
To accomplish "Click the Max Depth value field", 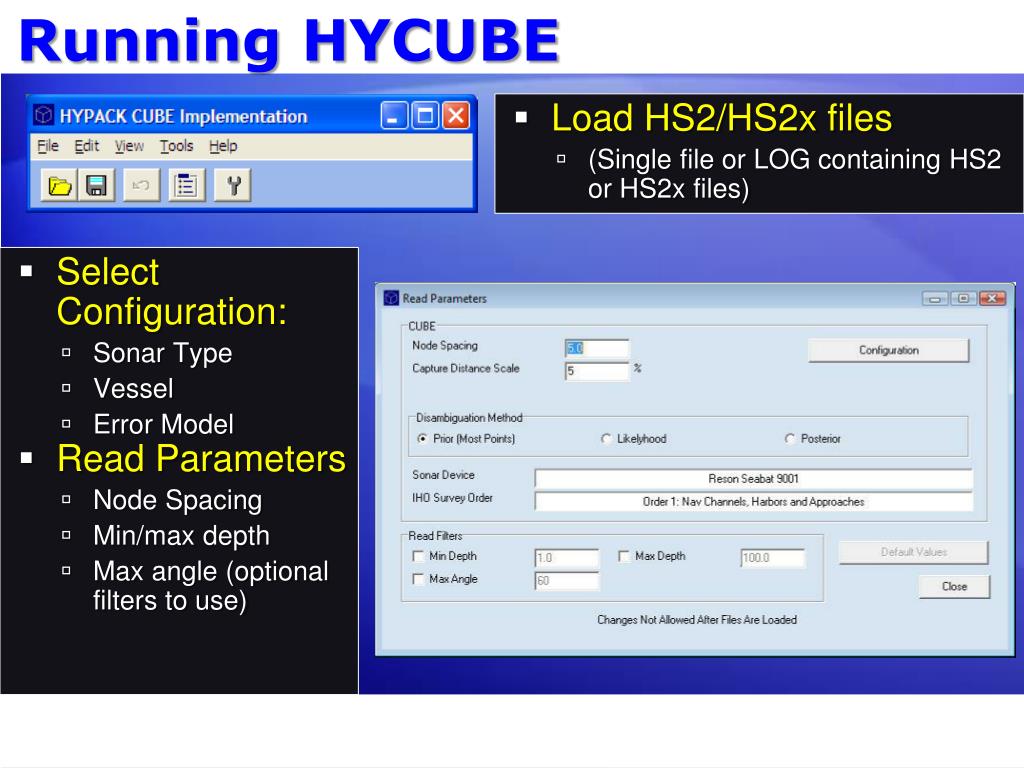I will 773,558.
